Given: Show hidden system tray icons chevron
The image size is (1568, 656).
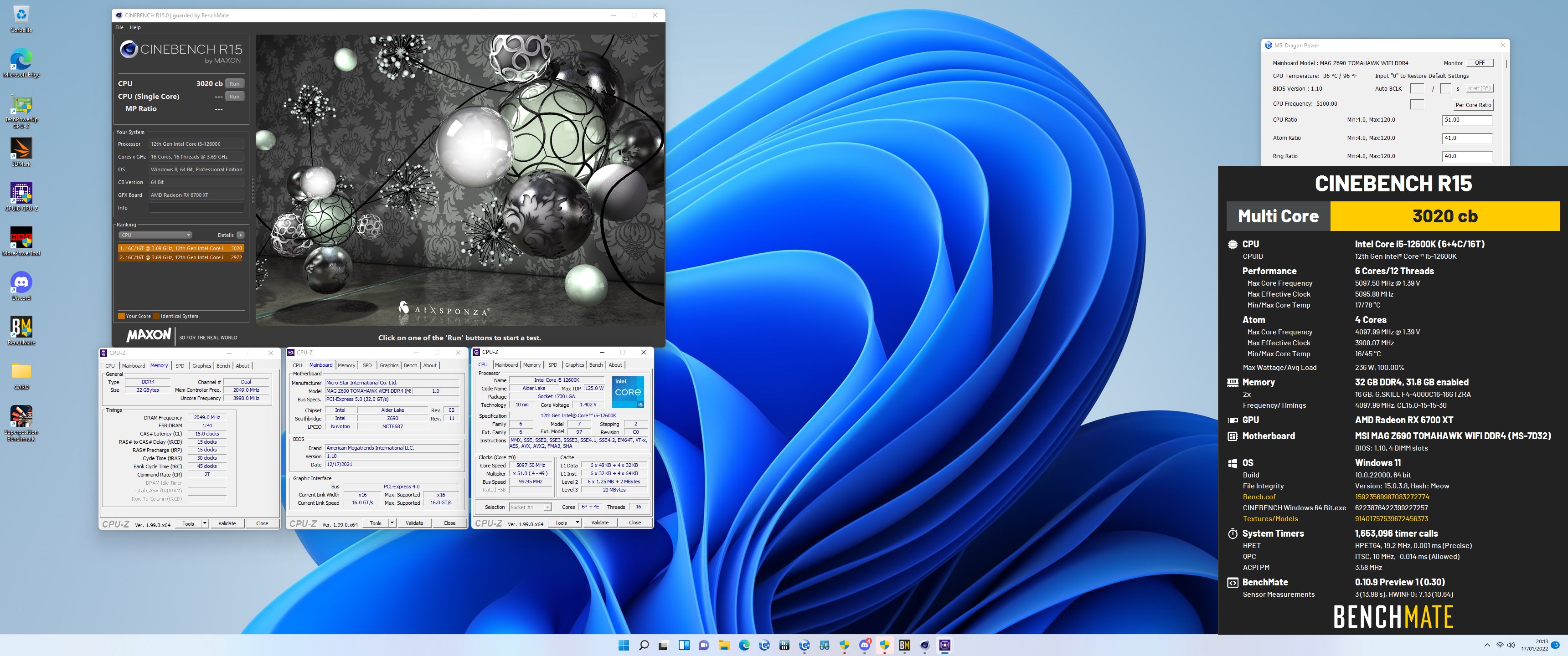Looking at the screenshot, I should pos(1487,645).
